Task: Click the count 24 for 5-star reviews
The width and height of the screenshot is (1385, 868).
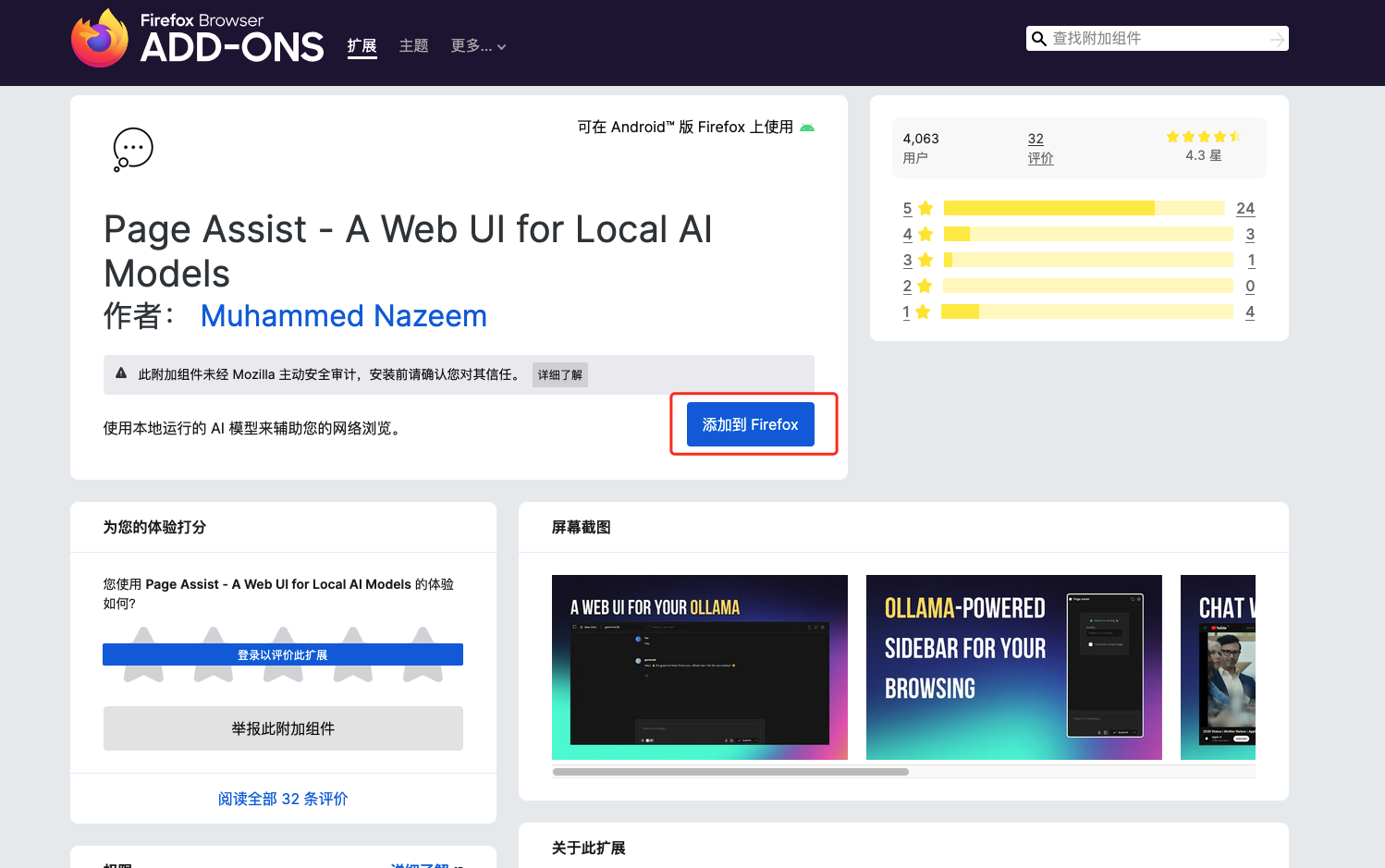Action: click(1245, 208)
